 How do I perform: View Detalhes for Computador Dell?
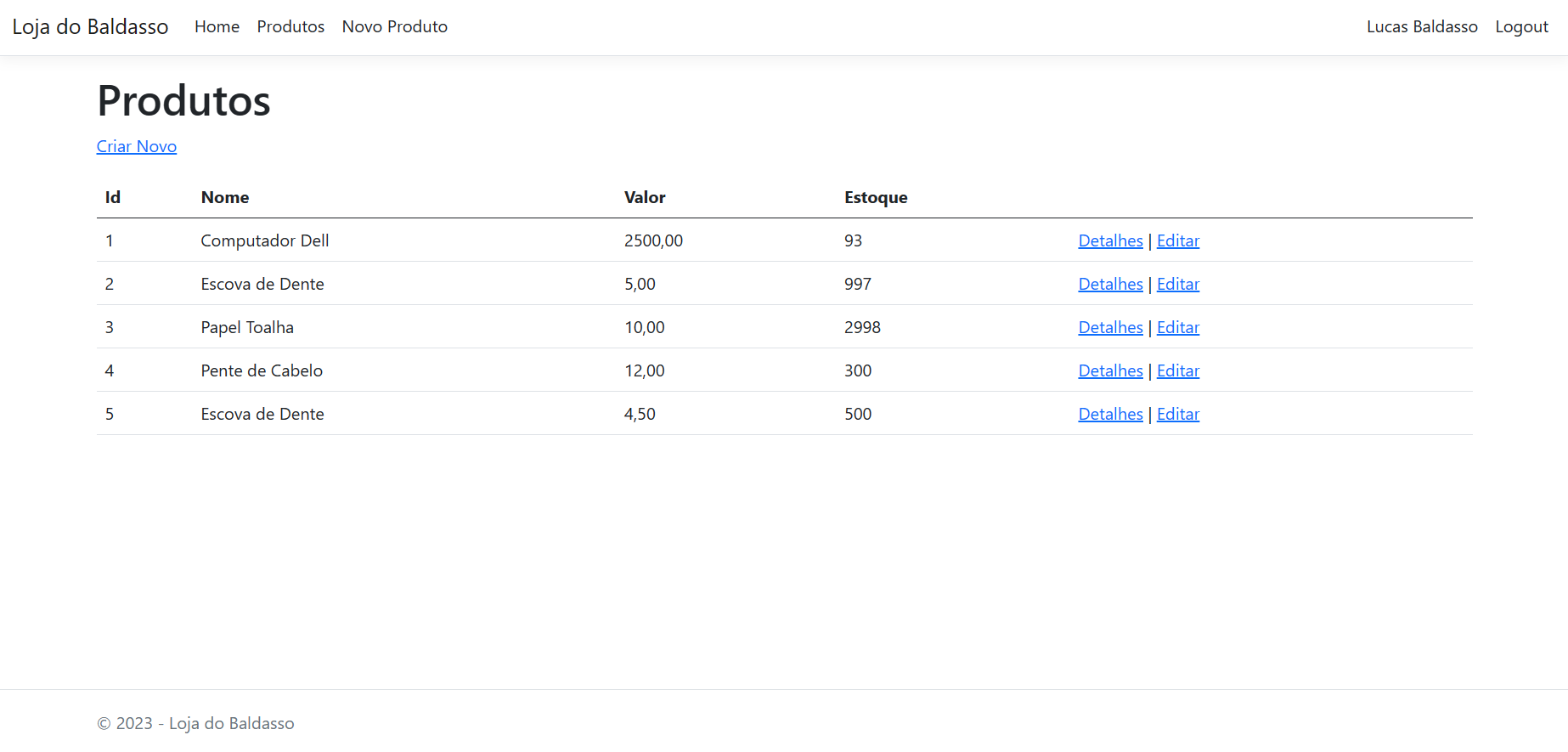pyautogui.click(x=1110, y=241)
